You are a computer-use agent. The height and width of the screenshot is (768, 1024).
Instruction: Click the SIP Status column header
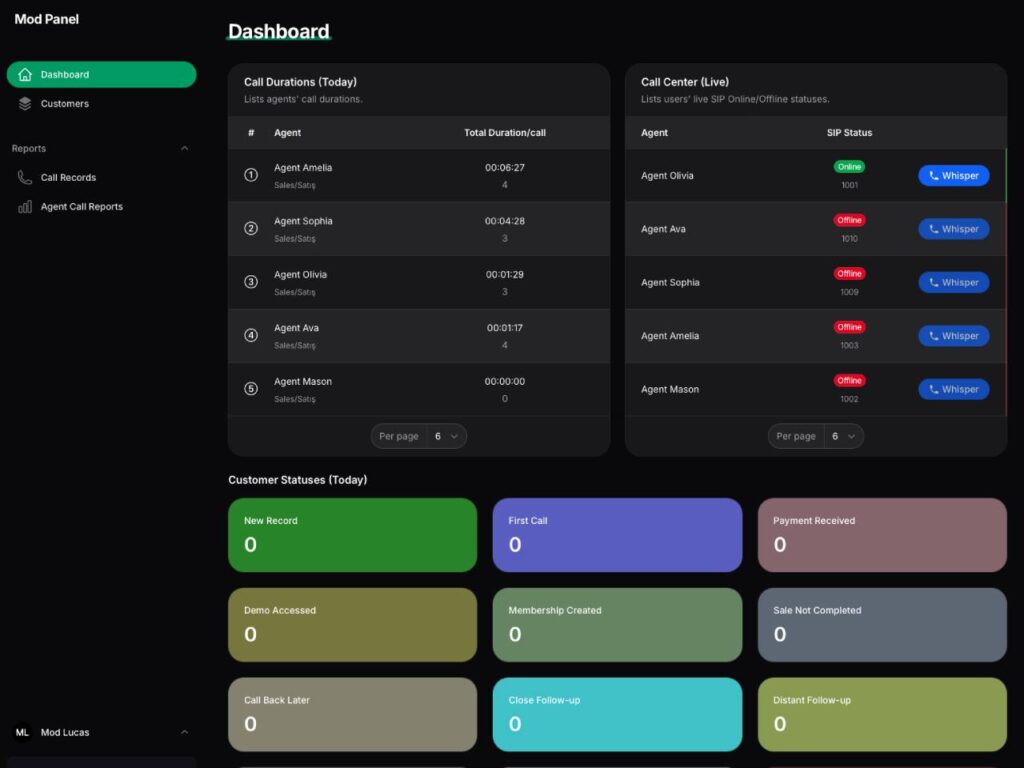coord(849,133)
